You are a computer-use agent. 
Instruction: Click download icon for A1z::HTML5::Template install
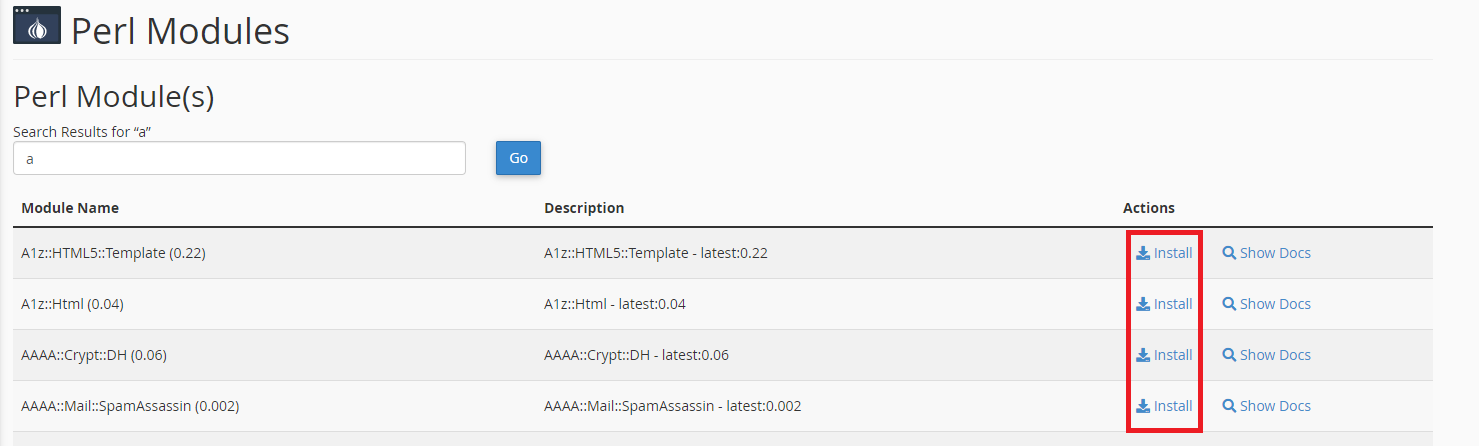pos(1143,253)
